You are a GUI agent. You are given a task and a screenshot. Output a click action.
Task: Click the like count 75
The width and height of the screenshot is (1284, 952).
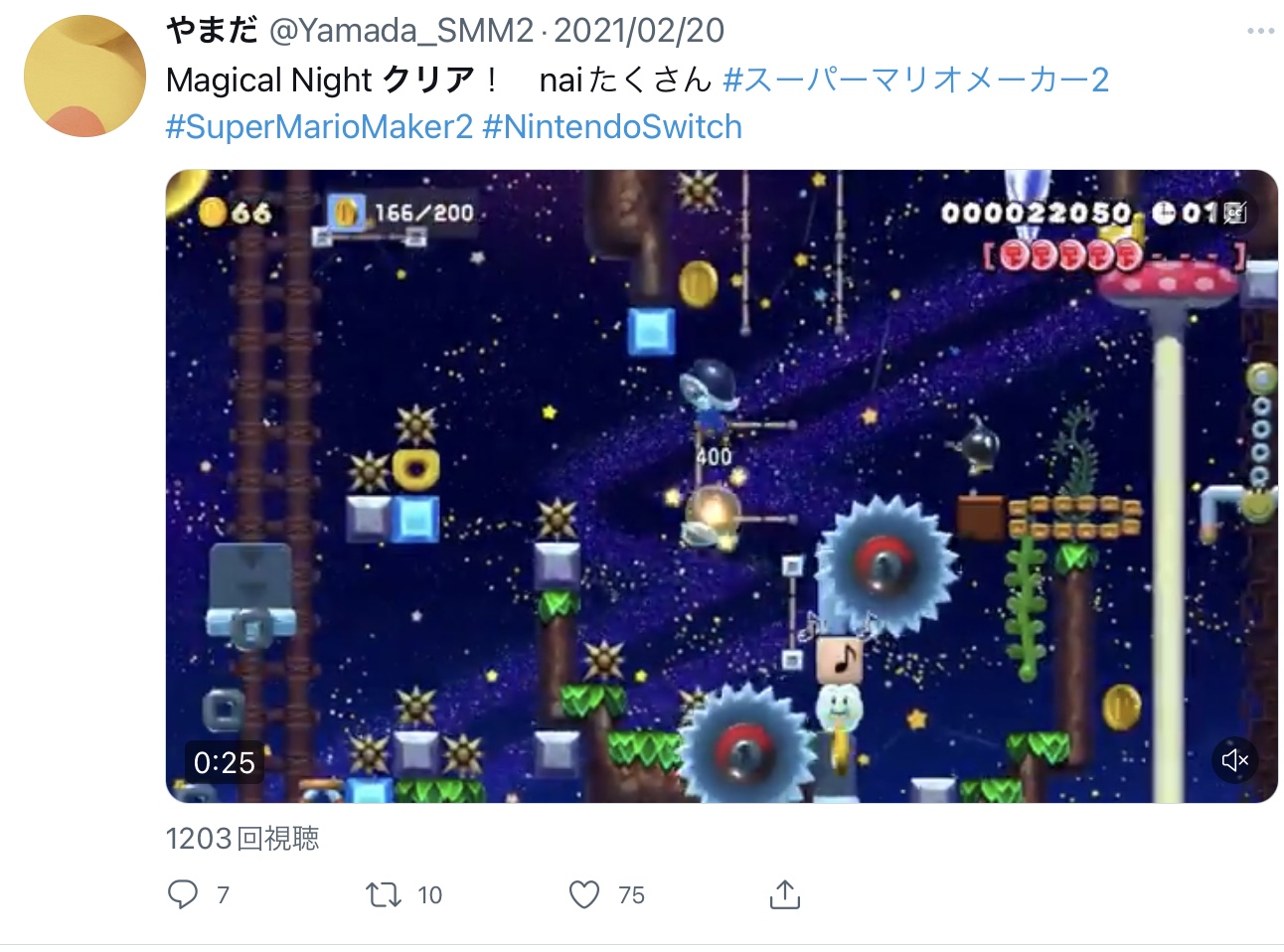point(631,895)
